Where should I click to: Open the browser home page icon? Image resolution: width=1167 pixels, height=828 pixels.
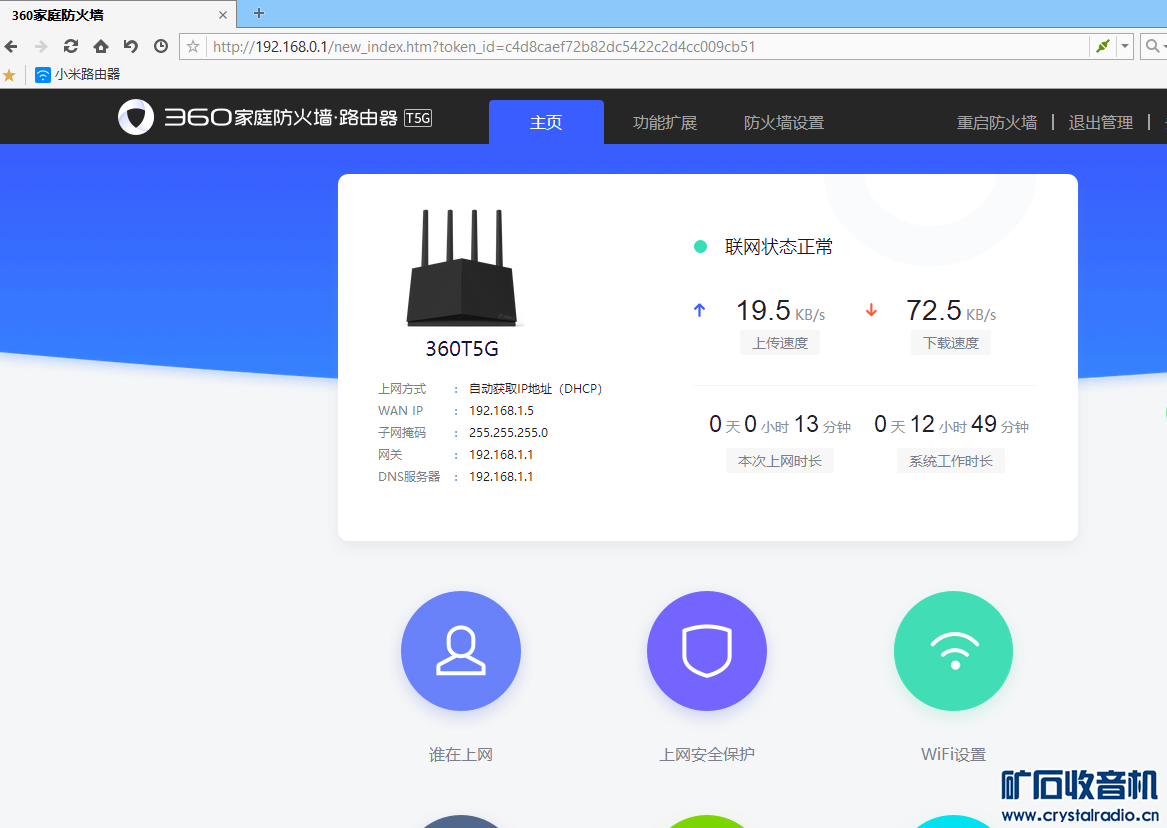(x=100, y=47)
